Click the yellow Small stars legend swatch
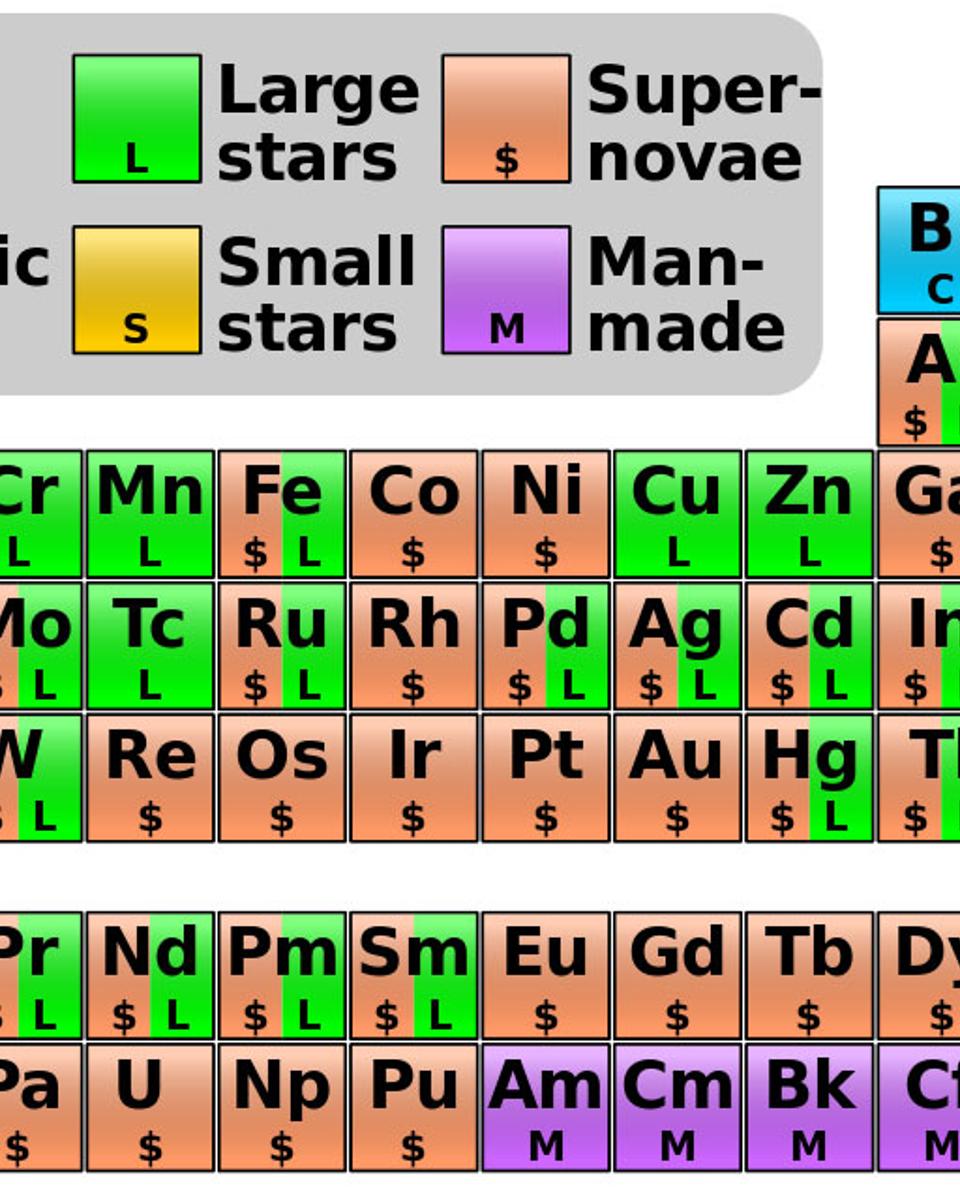Screen dimensions: 960x1200 click(137, 290)
